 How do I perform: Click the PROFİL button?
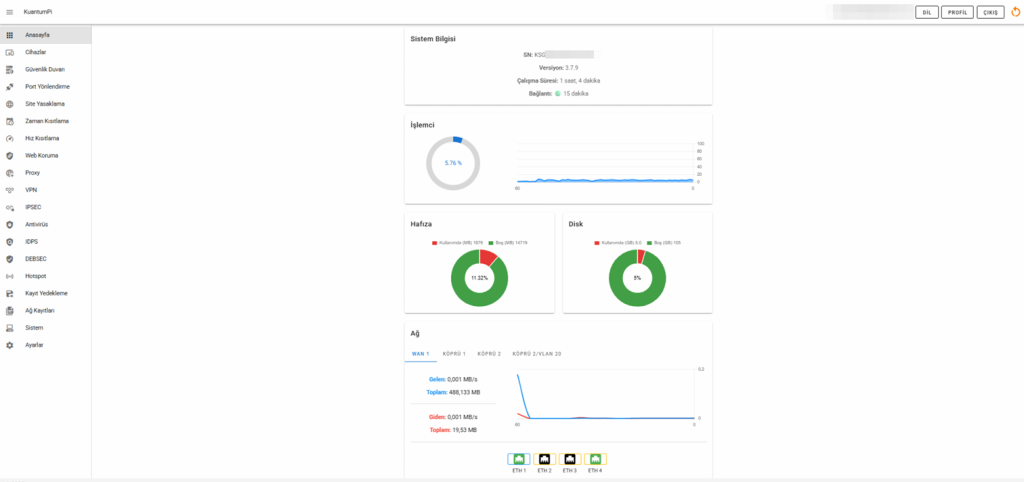click(x=958, y=12)
